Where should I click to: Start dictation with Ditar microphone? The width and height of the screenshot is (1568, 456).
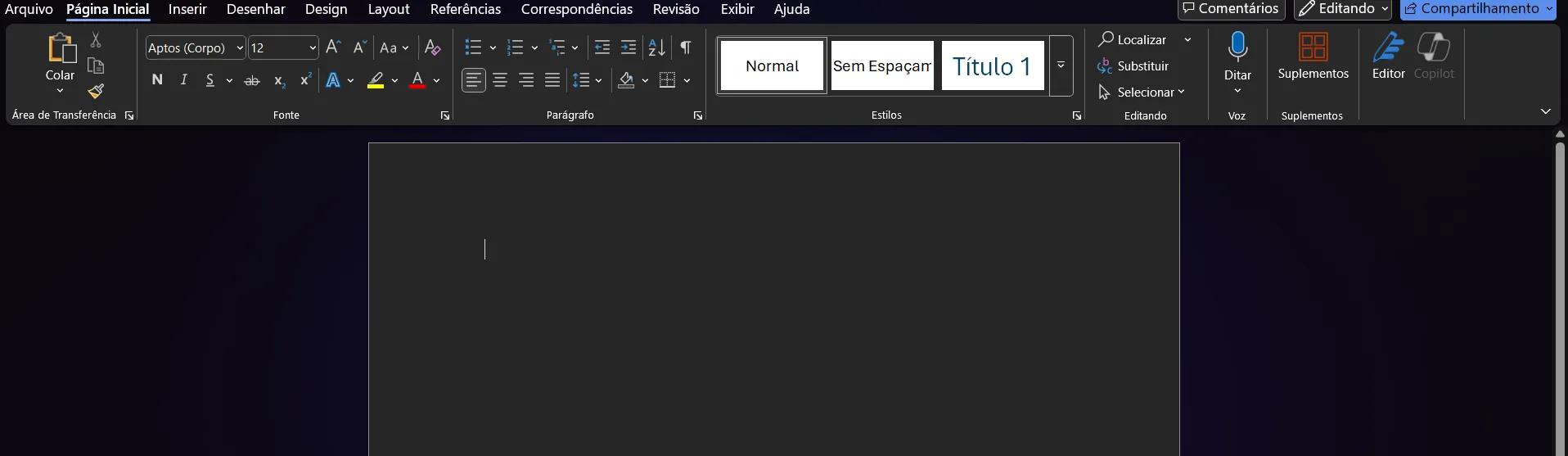(1237, 47)
